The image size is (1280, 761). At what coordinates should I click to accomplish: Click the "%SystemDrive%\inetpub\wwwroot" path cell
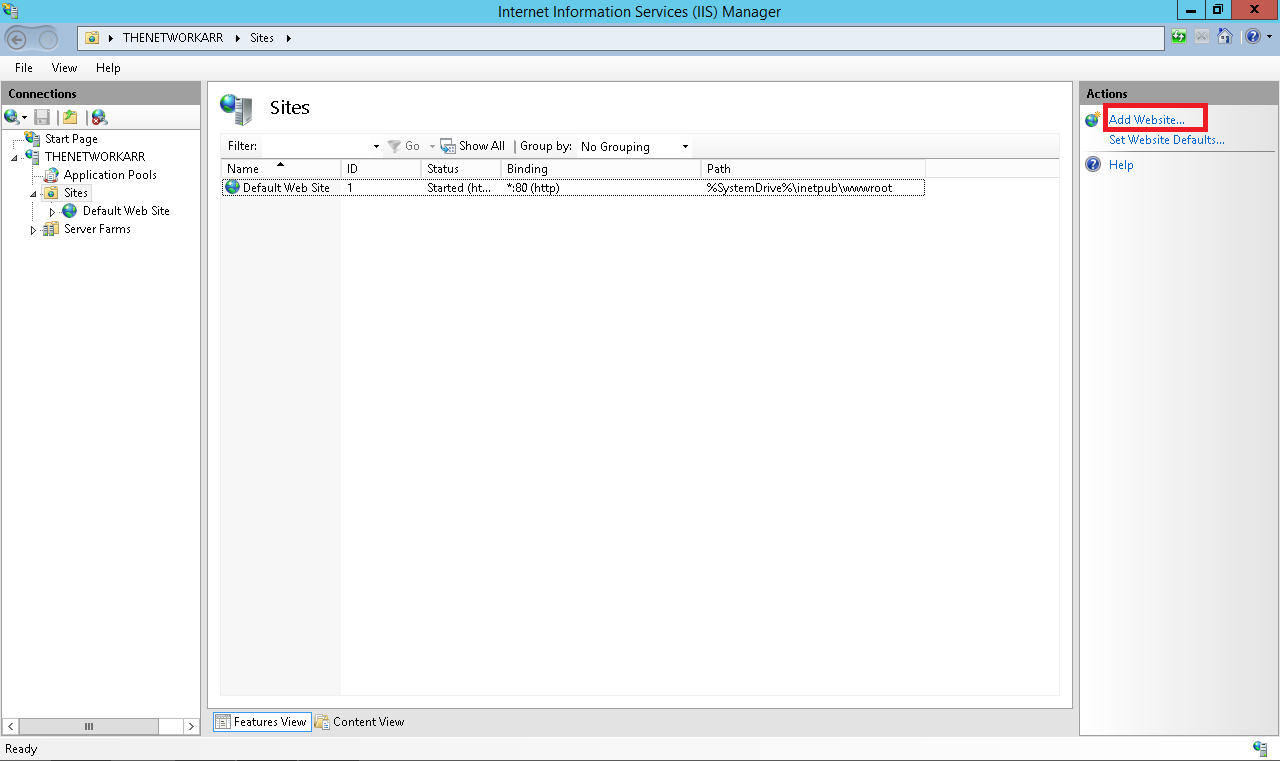(799, 188)
